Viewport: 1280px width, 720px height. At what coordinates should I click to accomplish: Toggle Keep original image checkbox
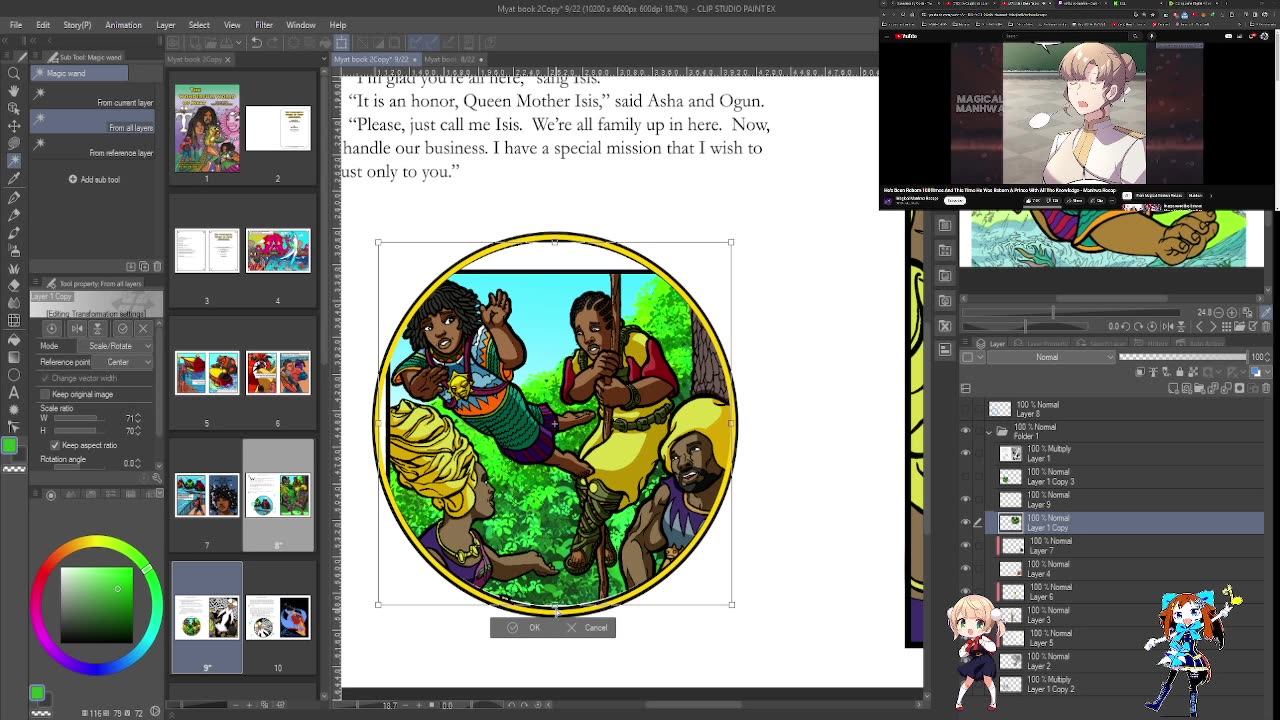(x=45, y=394)
